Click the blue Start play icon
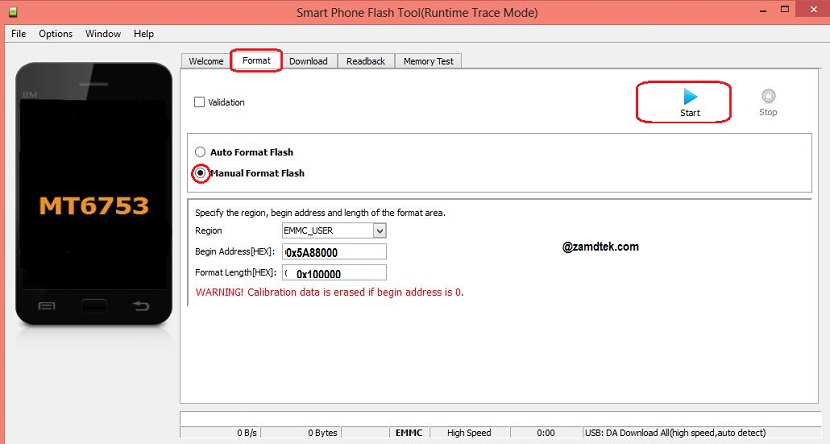This screenshot has width=830, height=444. point(690,96)
